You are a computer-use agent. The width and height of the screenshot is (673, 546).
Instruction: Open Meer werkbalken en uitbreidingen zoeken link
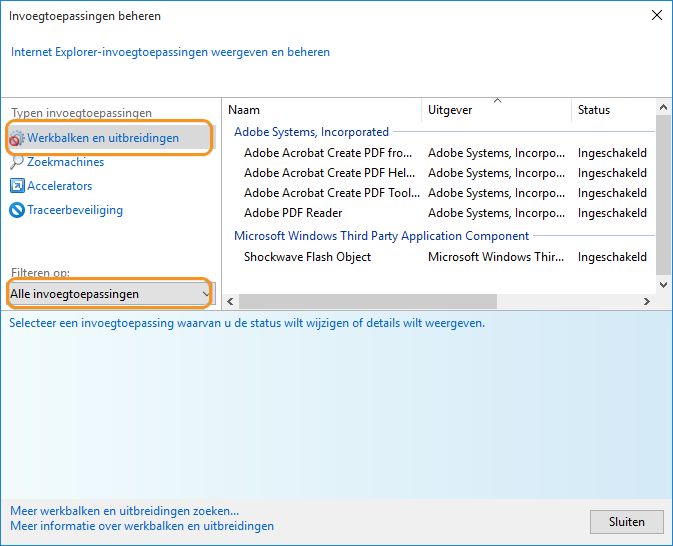click(x=124, y=511)
